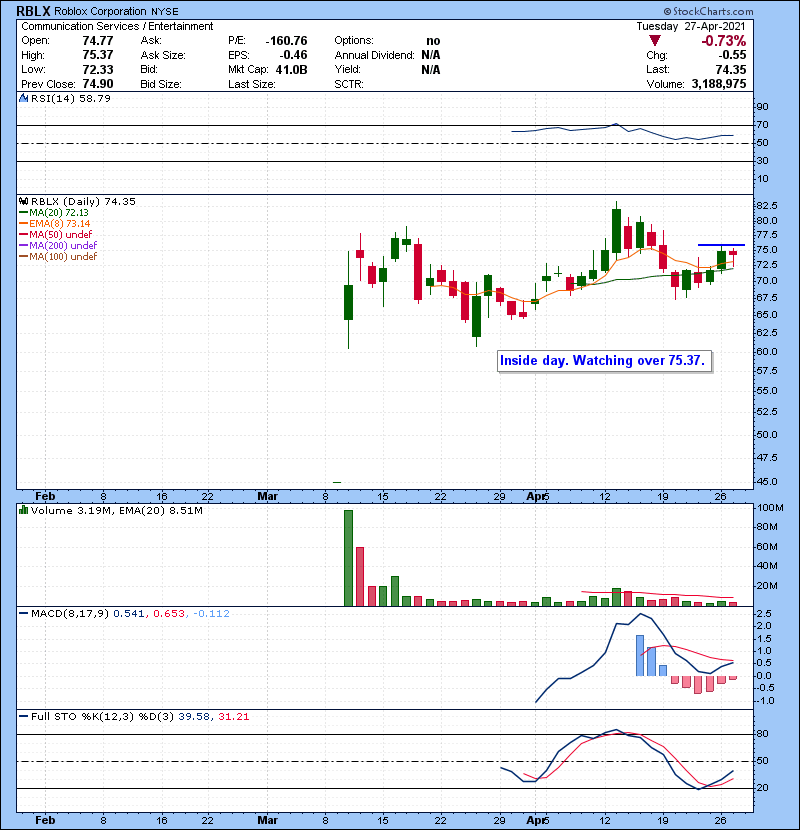This screenshot has width=800, height=830.
Task: Click the 45.0 price axis label
Action: [x=767, y=482]
